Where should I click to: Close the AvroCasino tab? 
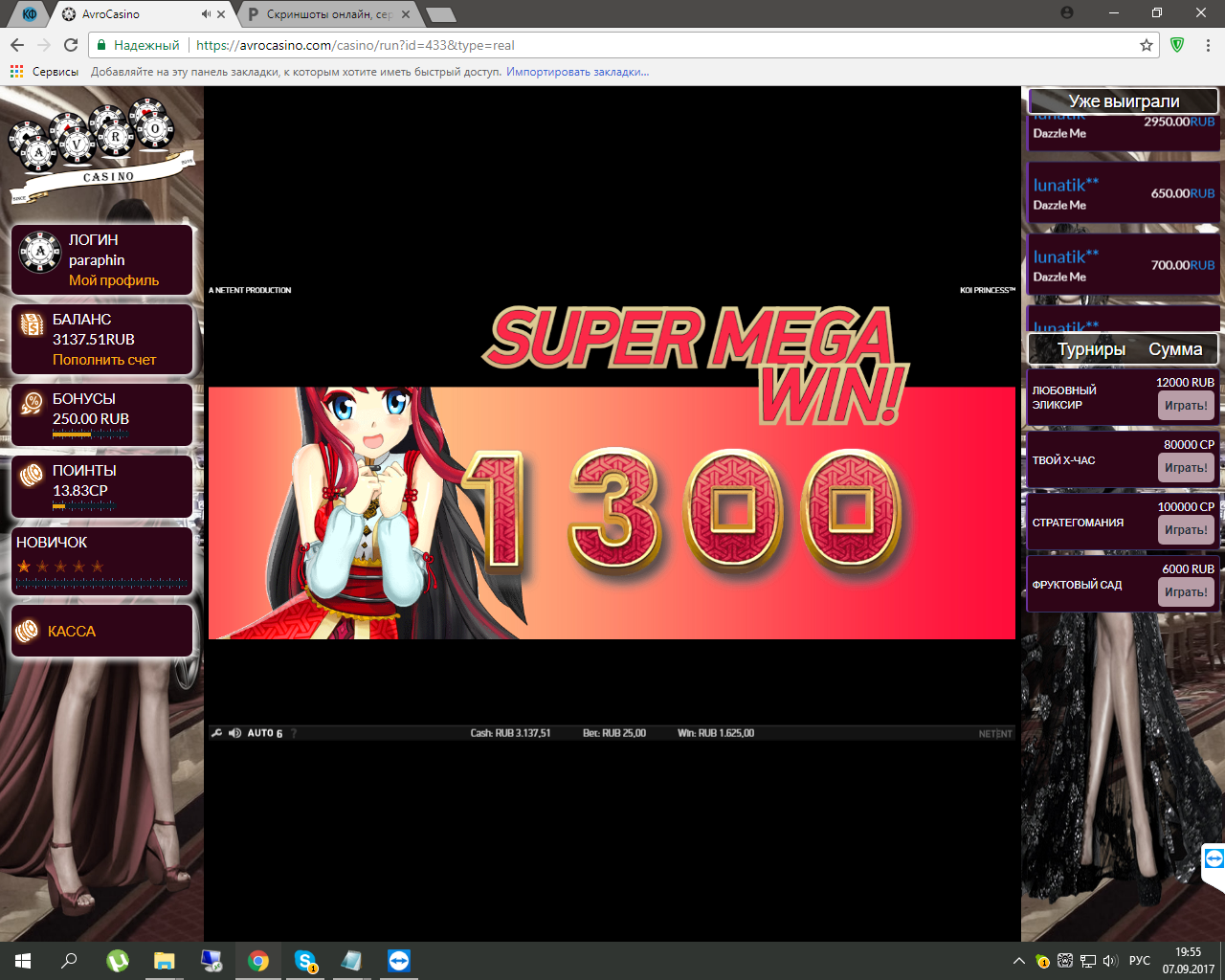point(222,14)
